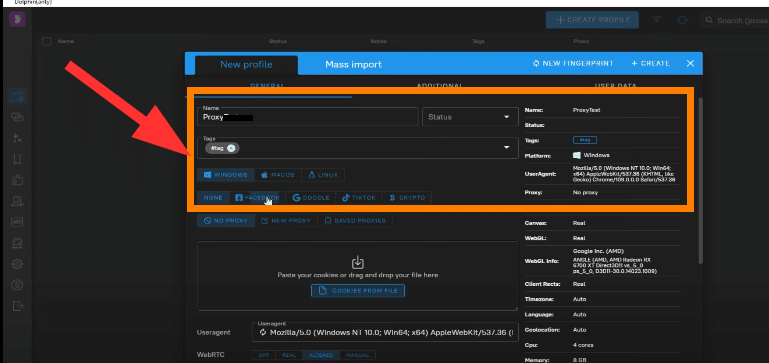Click the Proxy column header
This screenshot has width=769, height=363.
pyautogui.click(x=581, y=42)
